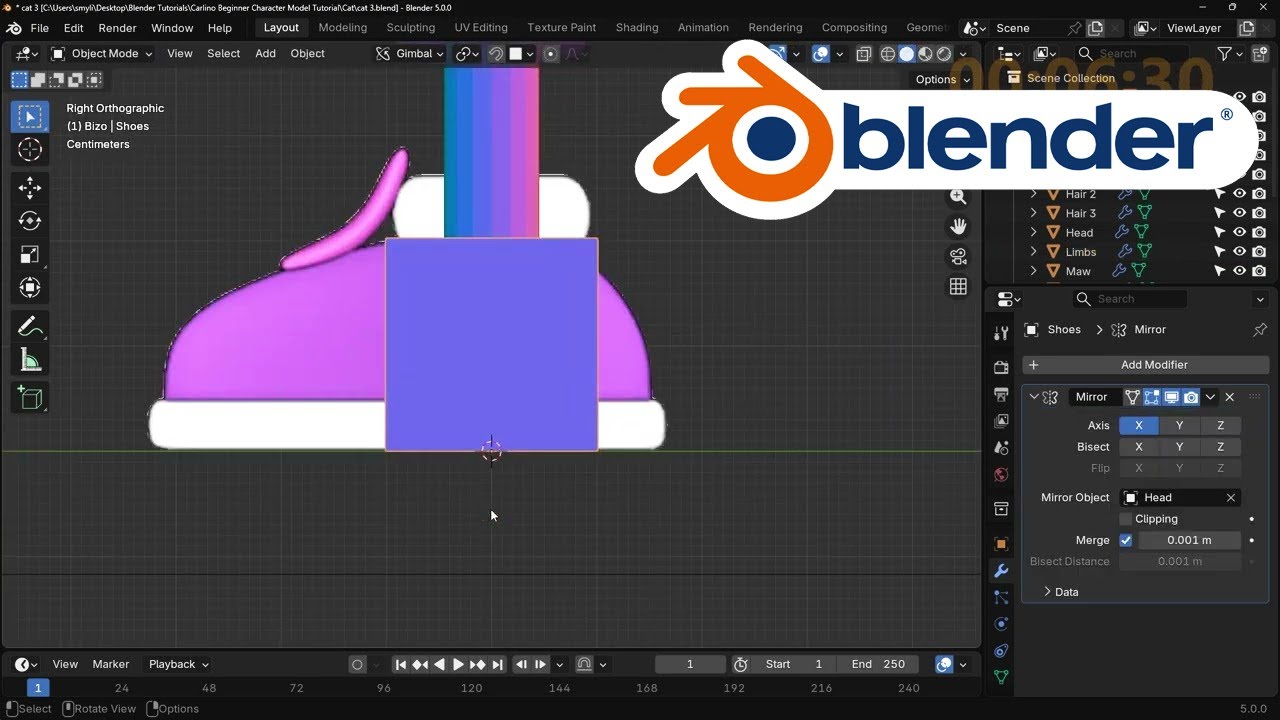This screenshot has width=1280, height=720.
Task: Open the Object Mode dropdown
Action: 102,54
